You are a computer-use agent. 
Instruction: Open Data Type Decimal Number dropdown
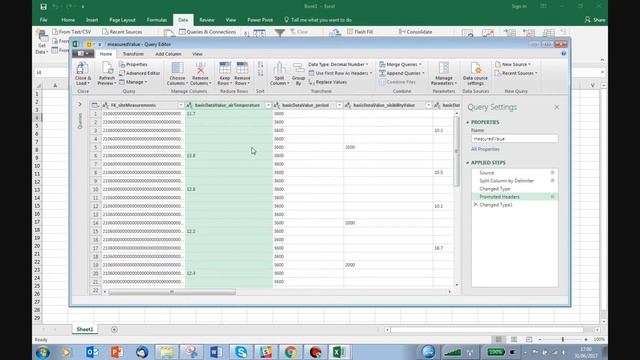(338, 64)
